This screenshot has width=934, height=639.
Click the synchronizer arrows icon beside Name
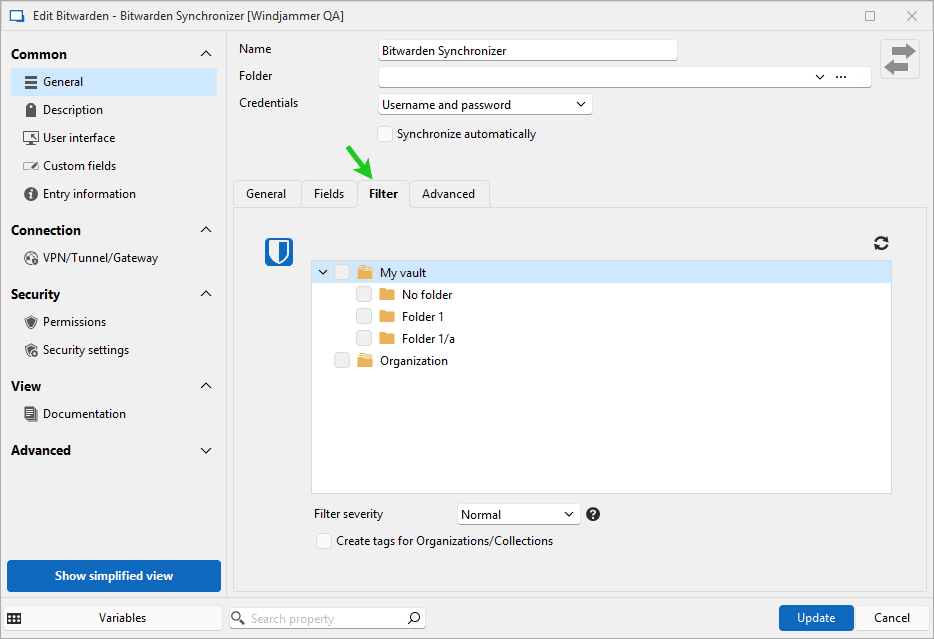[x=899, y=59]
